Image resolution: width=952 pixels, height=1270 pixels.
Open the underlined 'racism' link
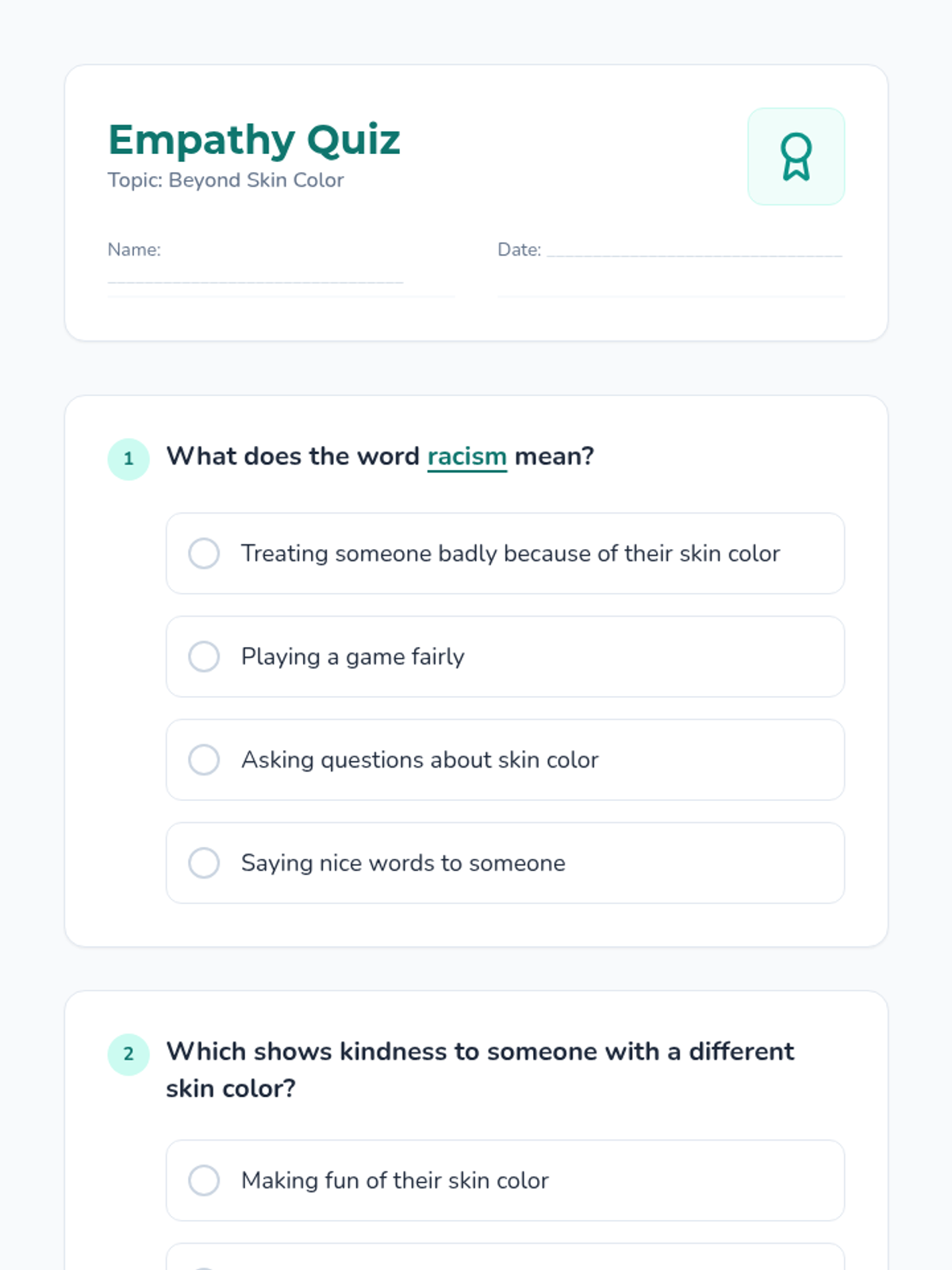point(466,456)
